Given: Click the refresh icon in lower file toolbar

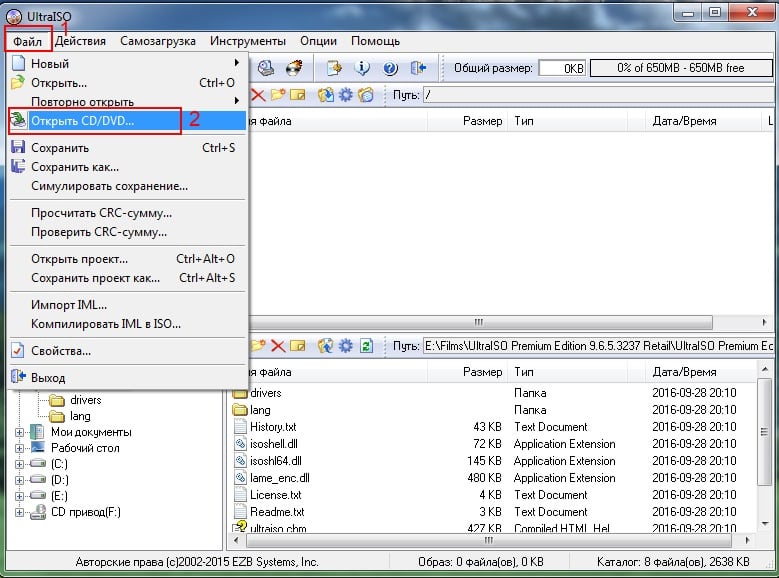Looking at the screenshot, I should (x=366, y=346).
